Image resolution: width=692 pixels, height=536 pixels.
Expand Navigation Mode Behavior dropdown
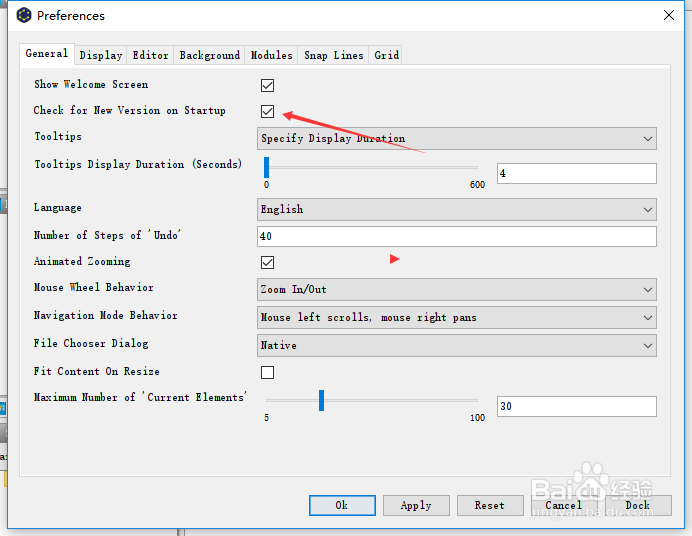coord(457,318)
